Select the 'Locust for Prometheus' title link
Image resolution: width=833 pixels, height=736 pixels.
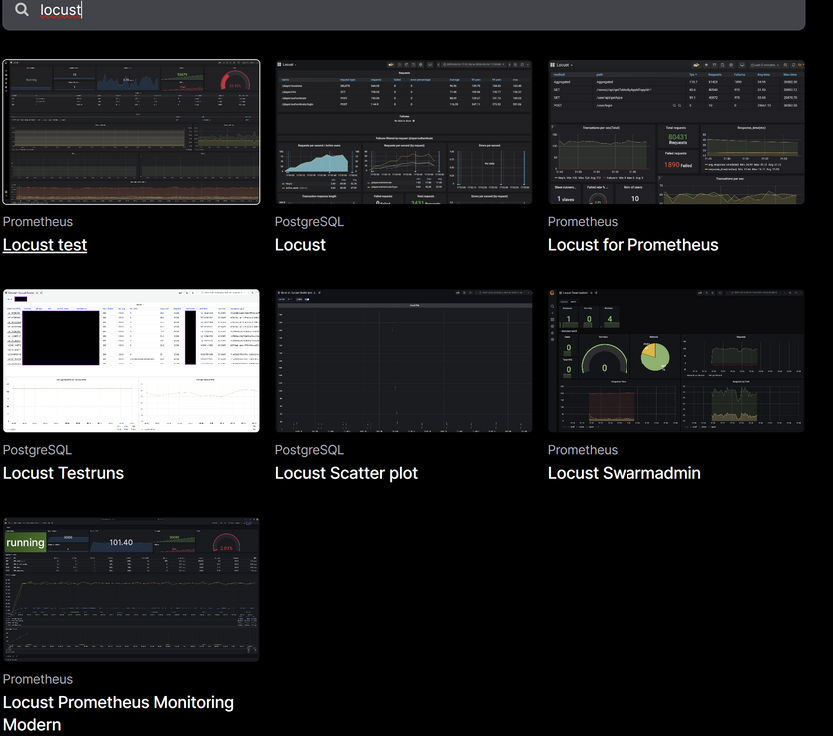tap(633, 245)
